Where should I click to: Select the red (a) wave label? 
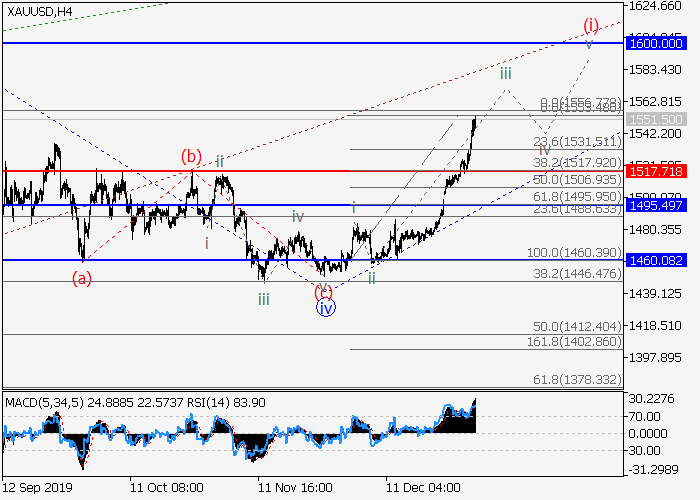pyautogui.click(x=82, y=278)
